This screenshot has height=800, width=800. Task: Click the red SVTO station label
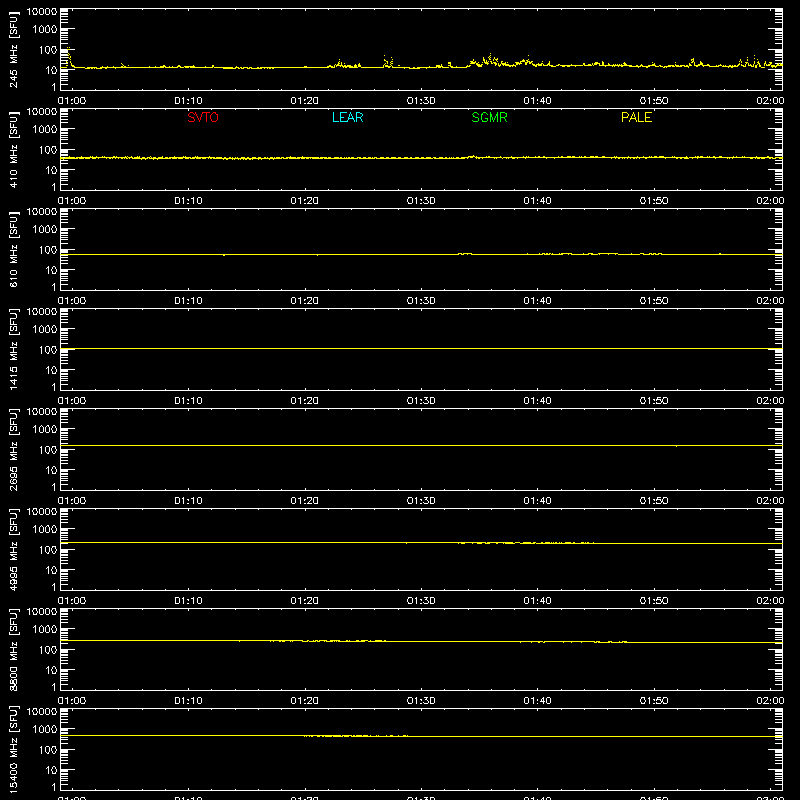coord(203,117)
